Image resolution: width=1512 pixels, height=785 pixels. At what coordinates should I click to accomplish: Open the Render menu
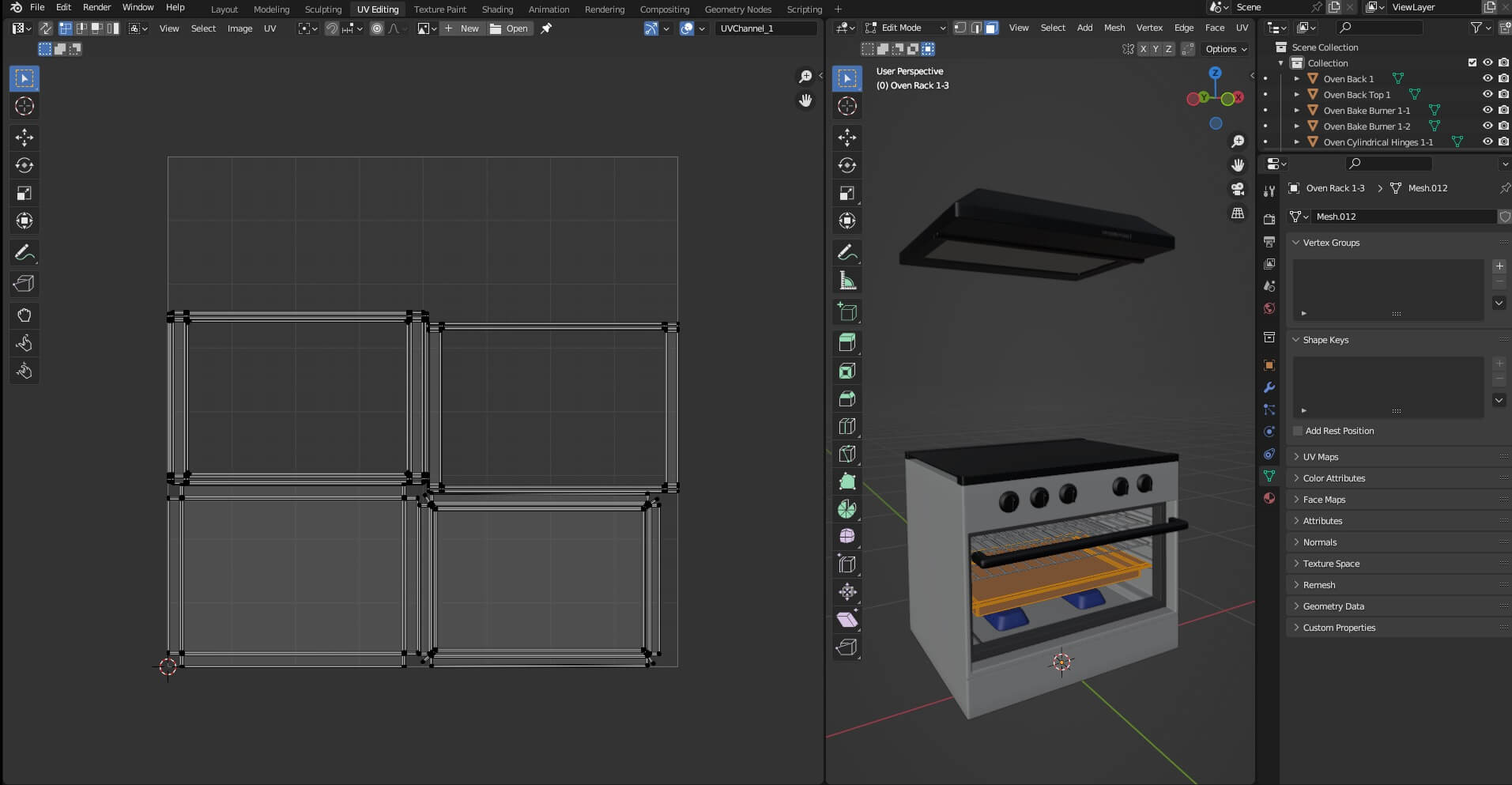pyautogui.click(x=96, y=7)
